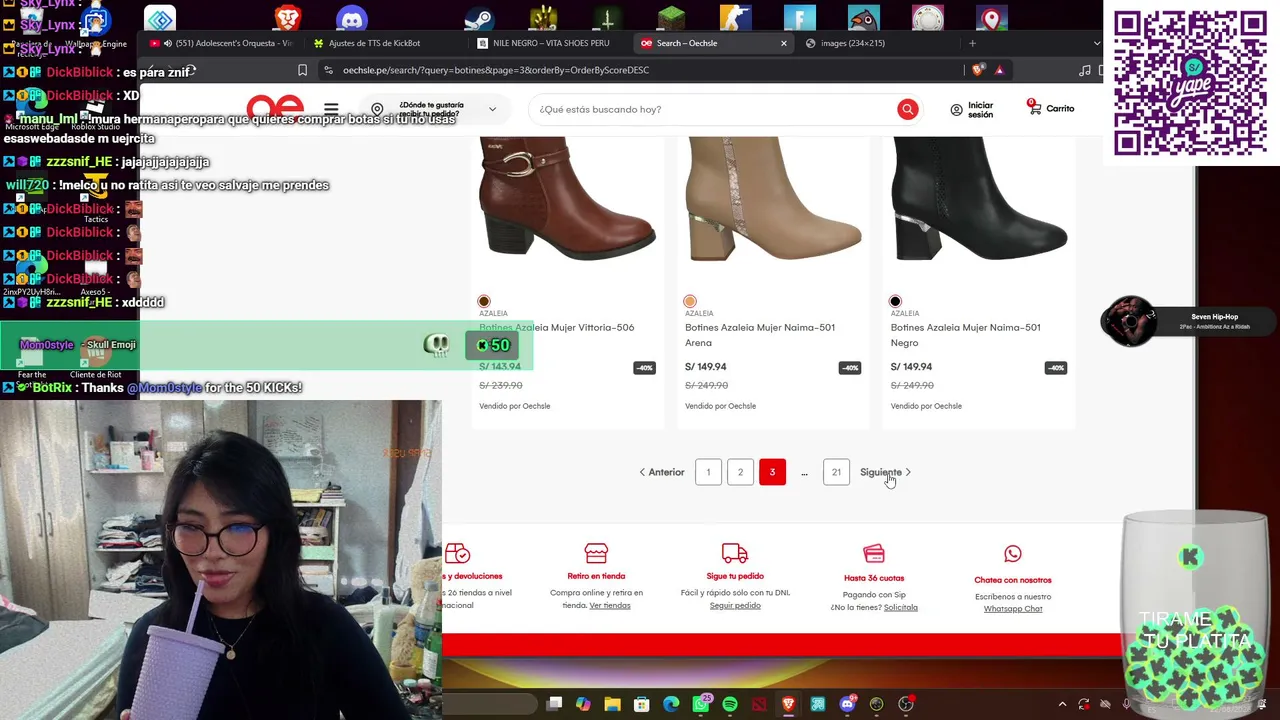Click the Minecraft desktop icon
This screenshot has width=1280, height=720.
[x=671, y=18]
